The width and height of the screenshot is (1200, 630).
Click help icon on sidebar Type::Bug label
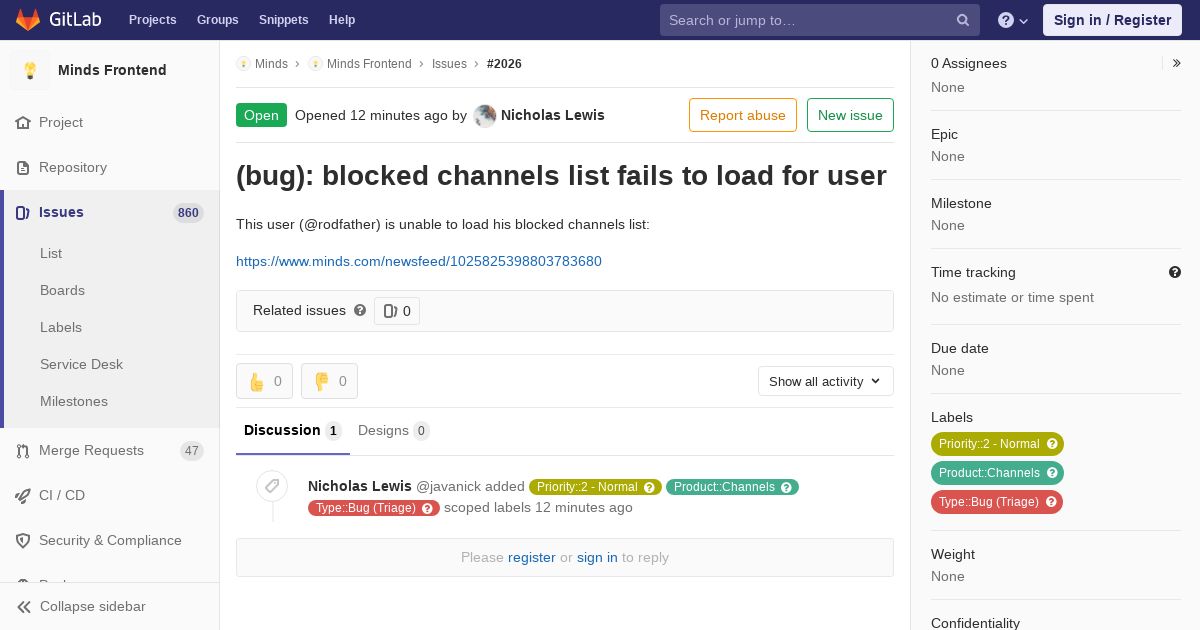(x=1051, y=502)
